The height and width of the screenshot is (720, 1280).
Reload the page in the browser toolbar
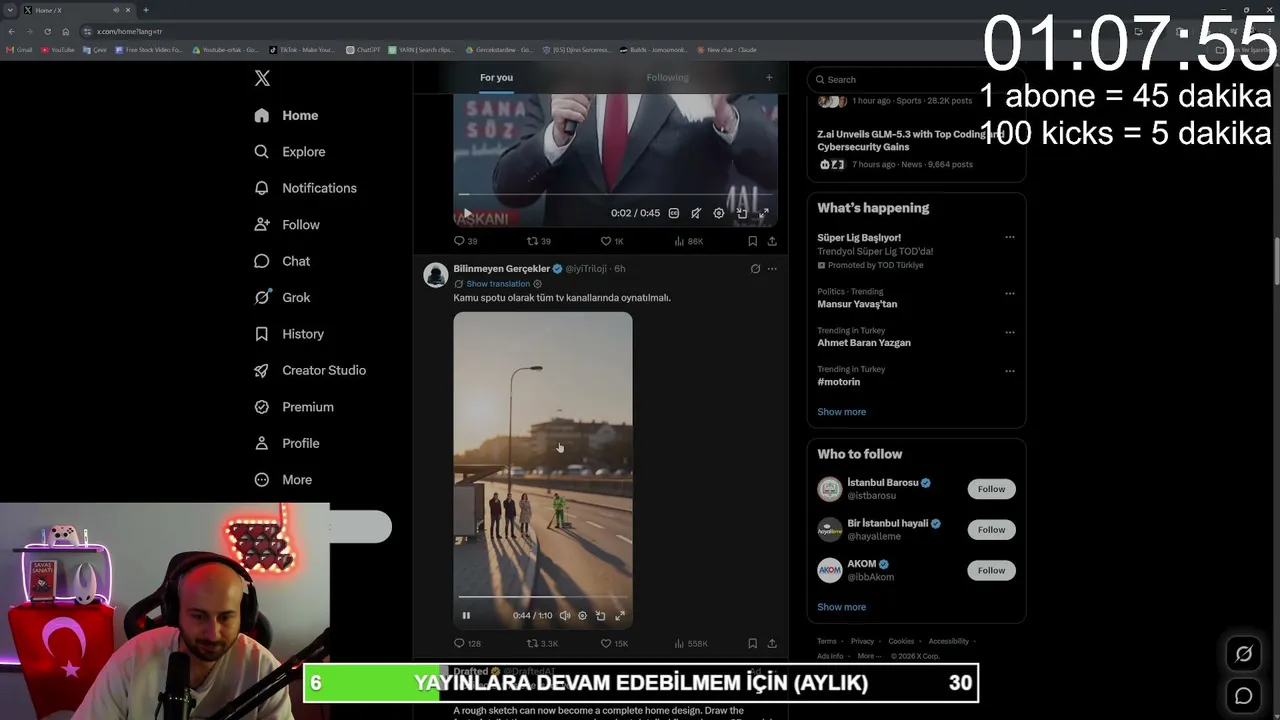tap(47, 31)
